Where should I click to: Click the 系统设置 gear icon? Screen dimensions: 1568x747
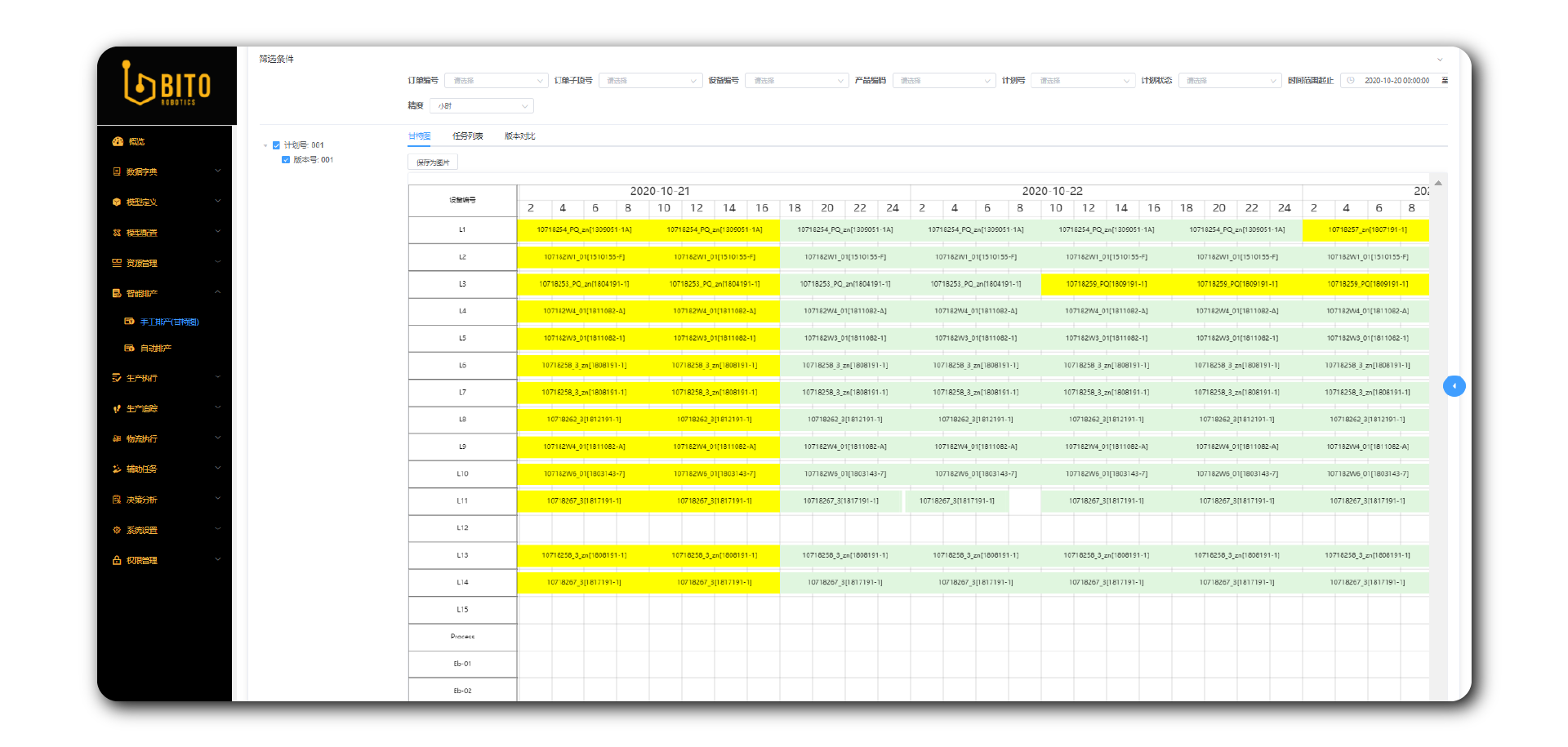(117, 530)
